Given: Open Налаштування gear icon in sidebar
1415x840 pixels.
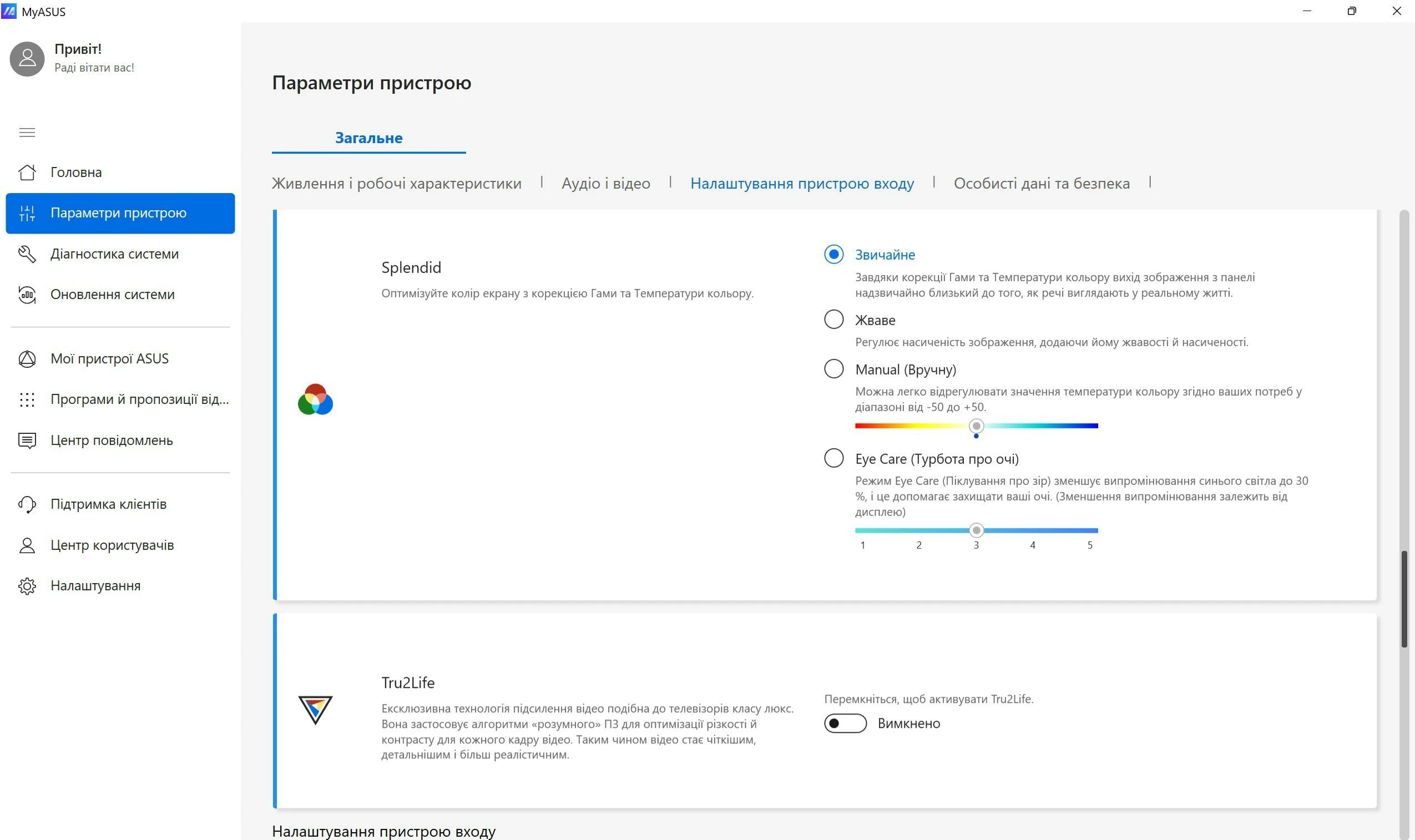Looking at the screenshot, I should click(x=27, y=586).
